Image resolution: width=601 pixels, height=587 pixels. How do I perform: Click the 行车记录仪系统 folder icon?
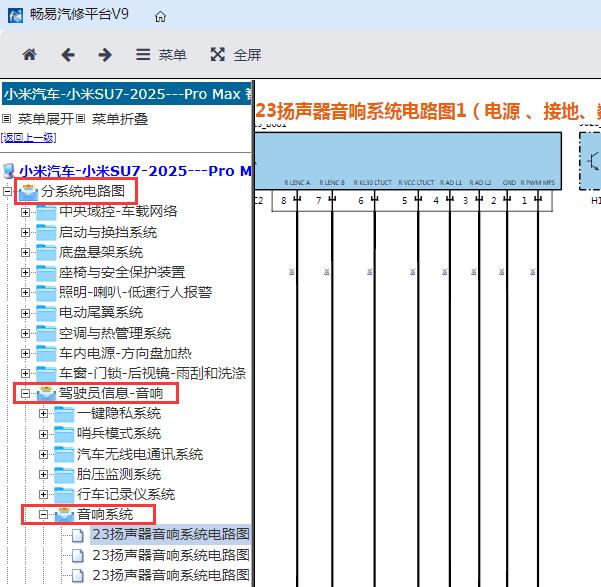click(x=64, y=495)
